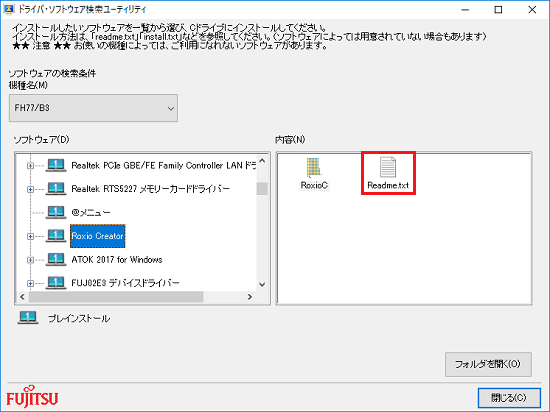This screenshot has width=550, height=412.
Task: Expand the Realtek RTS5227 tree node
Action: (x=31, y=189)
